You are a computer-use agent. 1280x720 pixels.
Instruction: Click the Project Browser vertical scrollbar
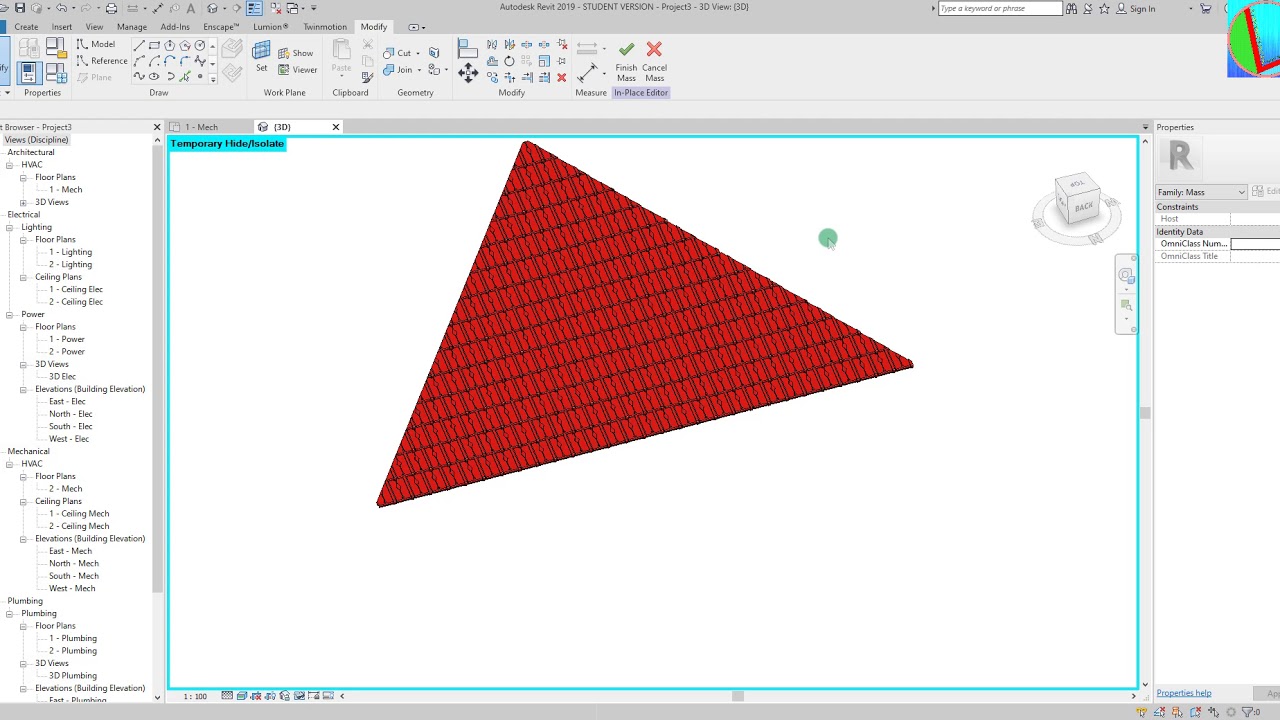(x=157, y=370)
